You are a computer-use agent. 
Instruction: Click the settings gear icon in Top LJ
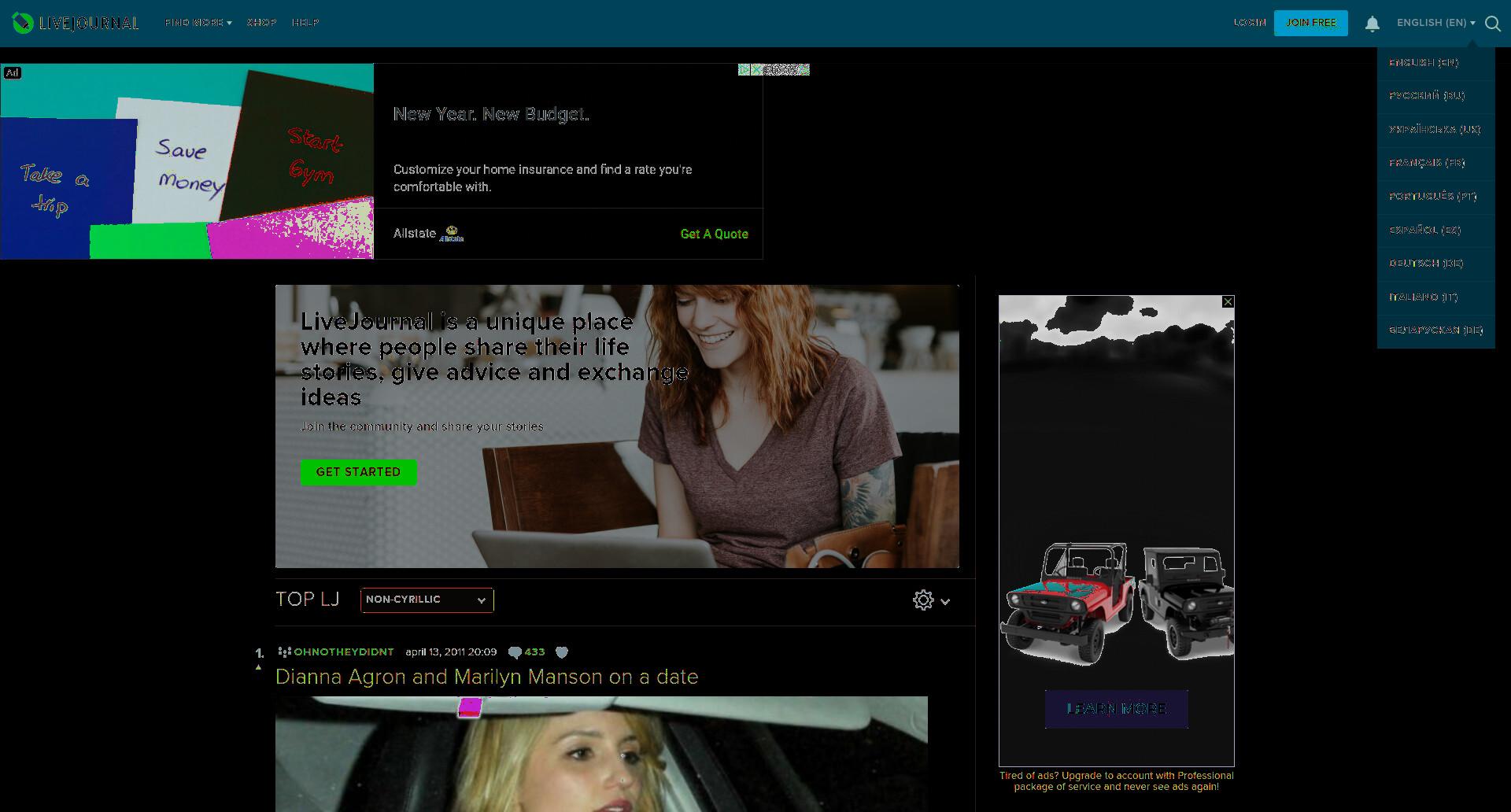pos(923,600)
